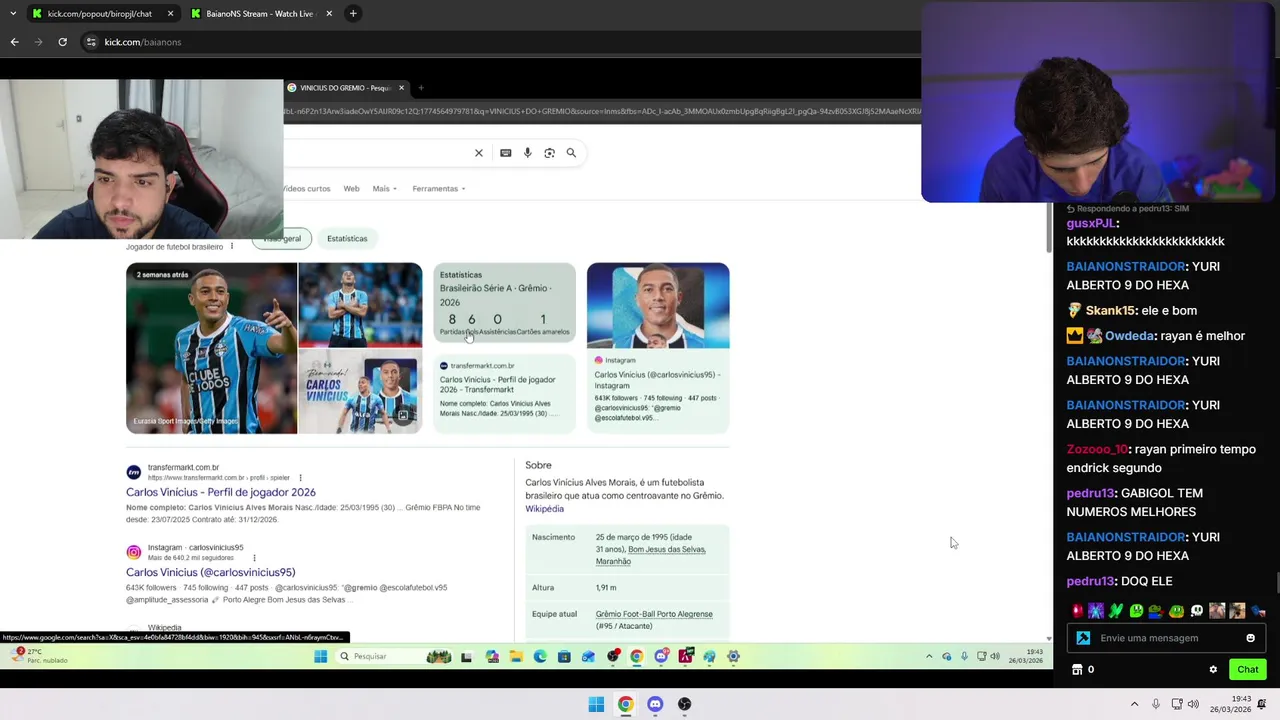Click the kick.com/baianons address bar

pos(500,42)
